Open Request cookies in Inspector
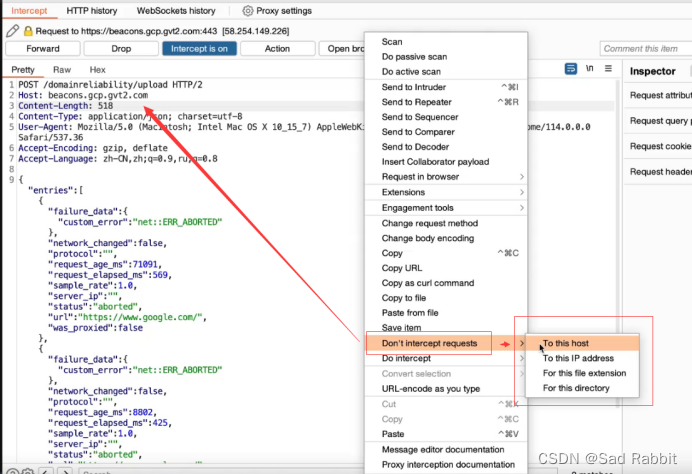The width and height of the screenshot is (692, 474). (x=659, y=146)
